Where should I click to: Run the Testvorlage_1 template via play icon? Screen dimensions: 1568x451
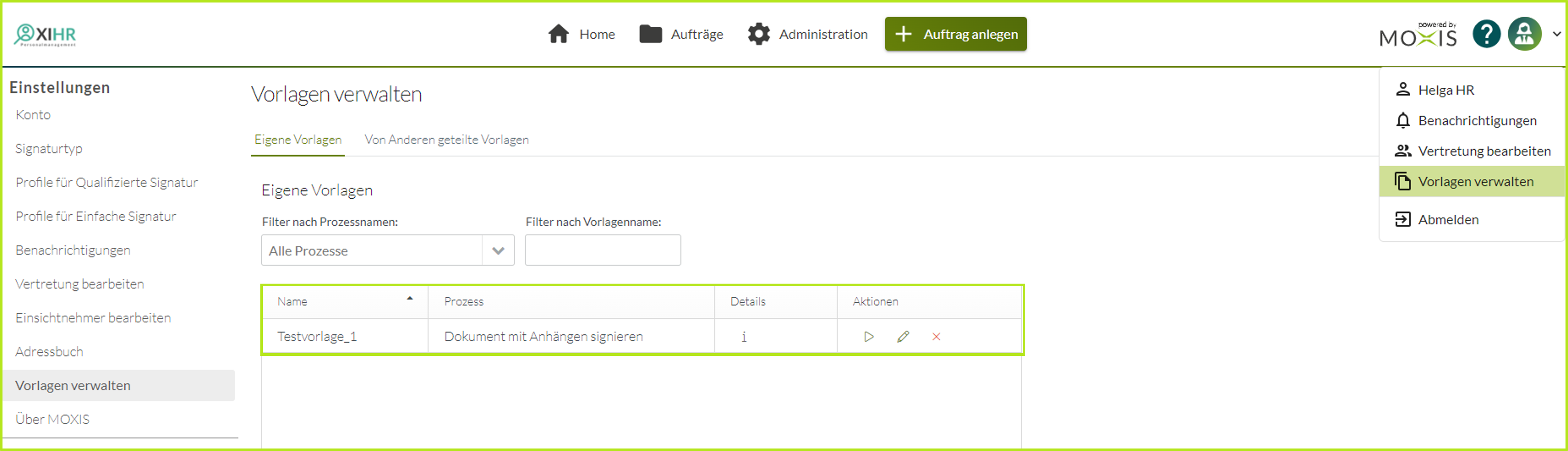coord(869,336)
